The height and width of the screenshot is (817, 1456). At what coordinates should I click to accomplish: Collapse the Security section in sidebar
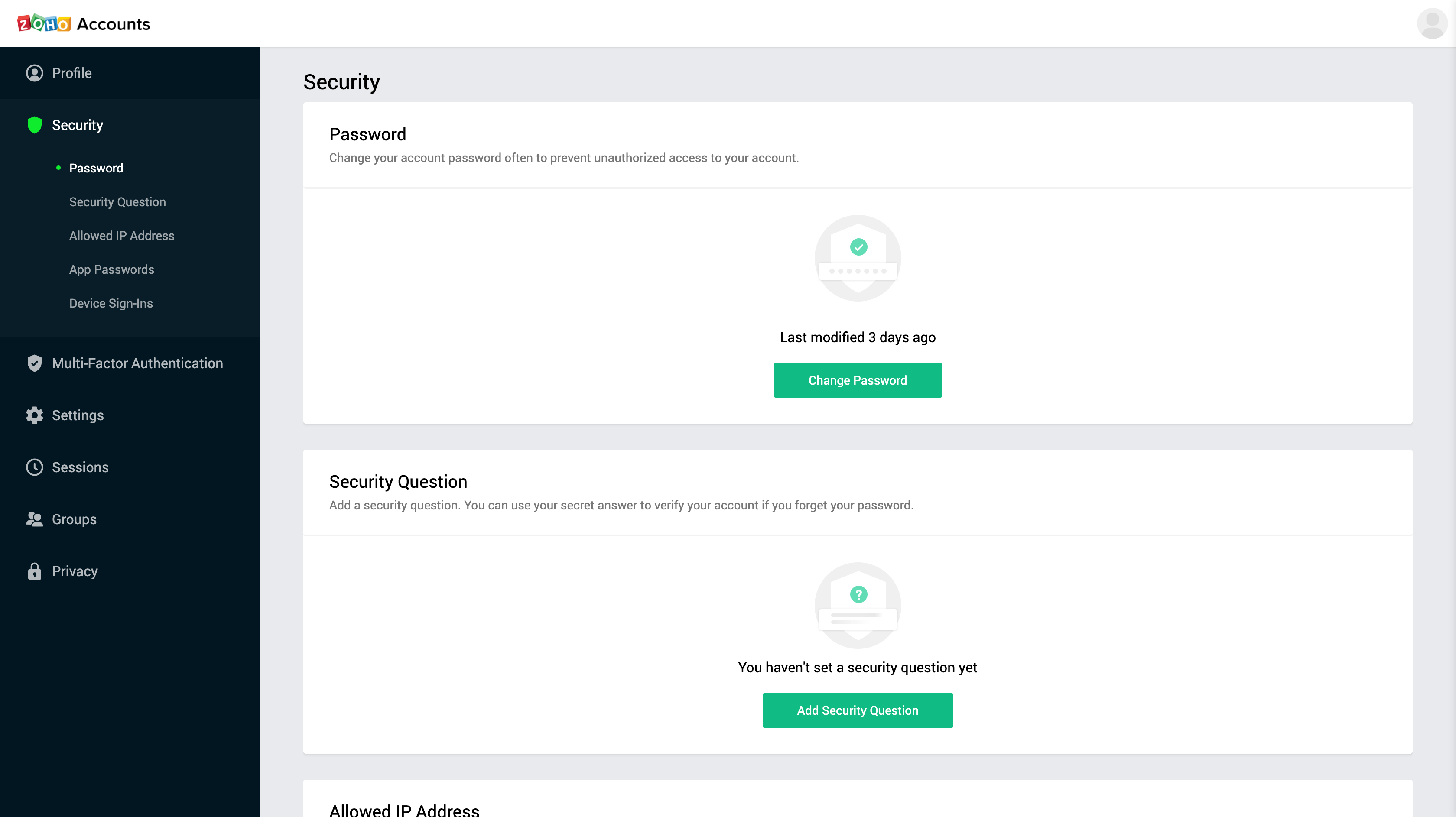tap(78, 125)
